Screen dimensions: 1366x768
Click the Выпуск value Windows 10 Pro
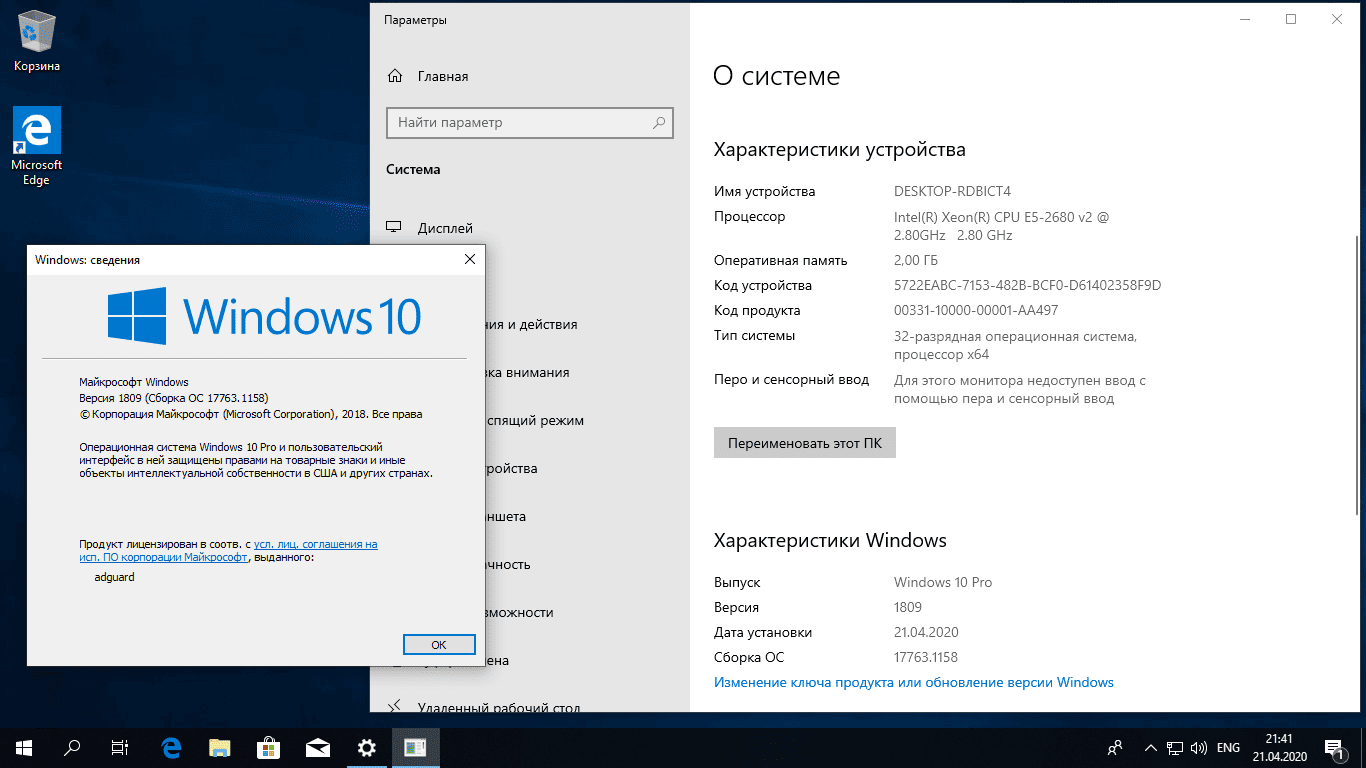click(943, 582)
